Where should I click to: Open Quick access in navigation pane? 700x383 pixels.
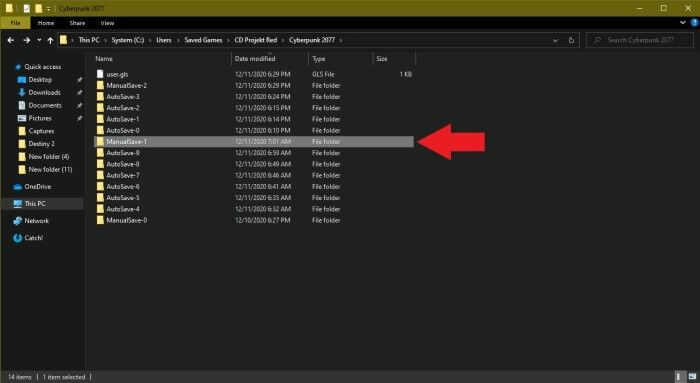click(42, 67)
